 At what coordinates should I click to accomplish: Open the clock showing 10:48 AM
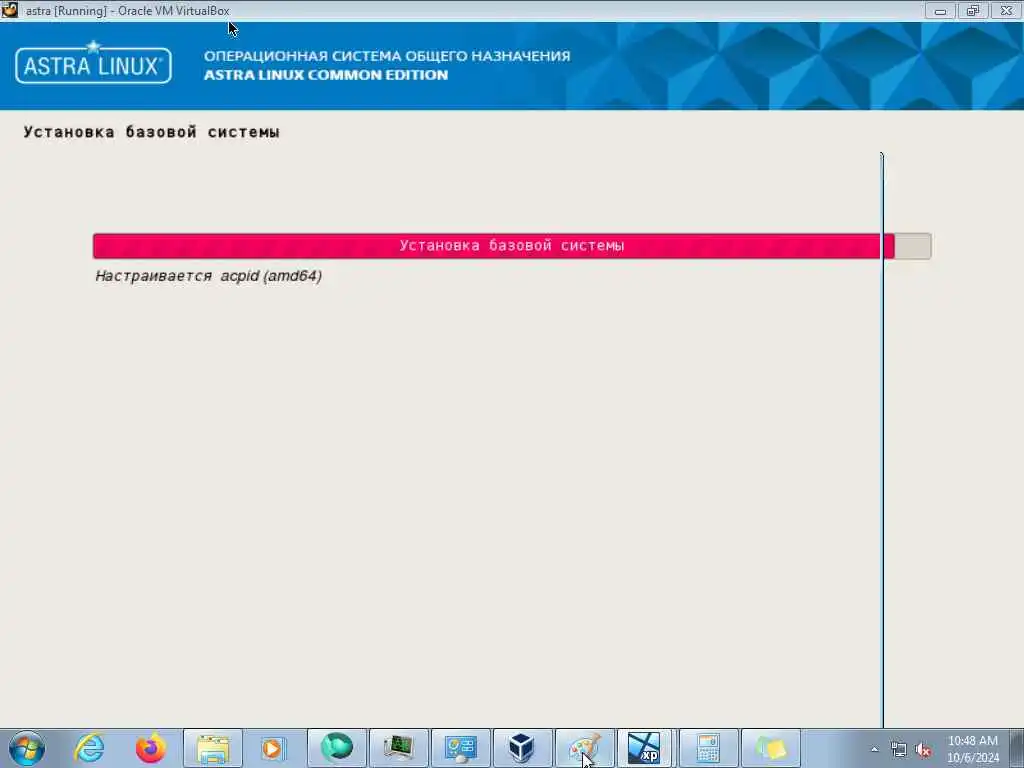click(972, 749)
